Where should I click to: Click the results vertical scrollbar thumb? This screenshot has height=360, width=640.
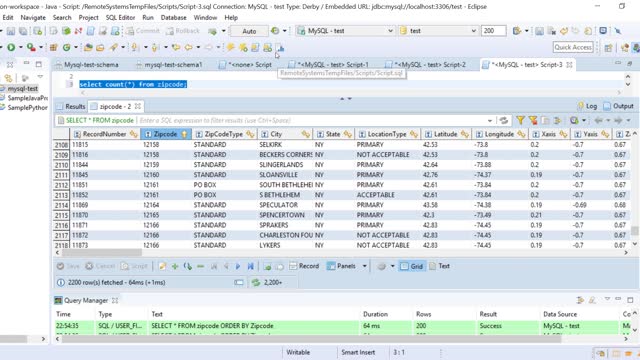(634, 231)
